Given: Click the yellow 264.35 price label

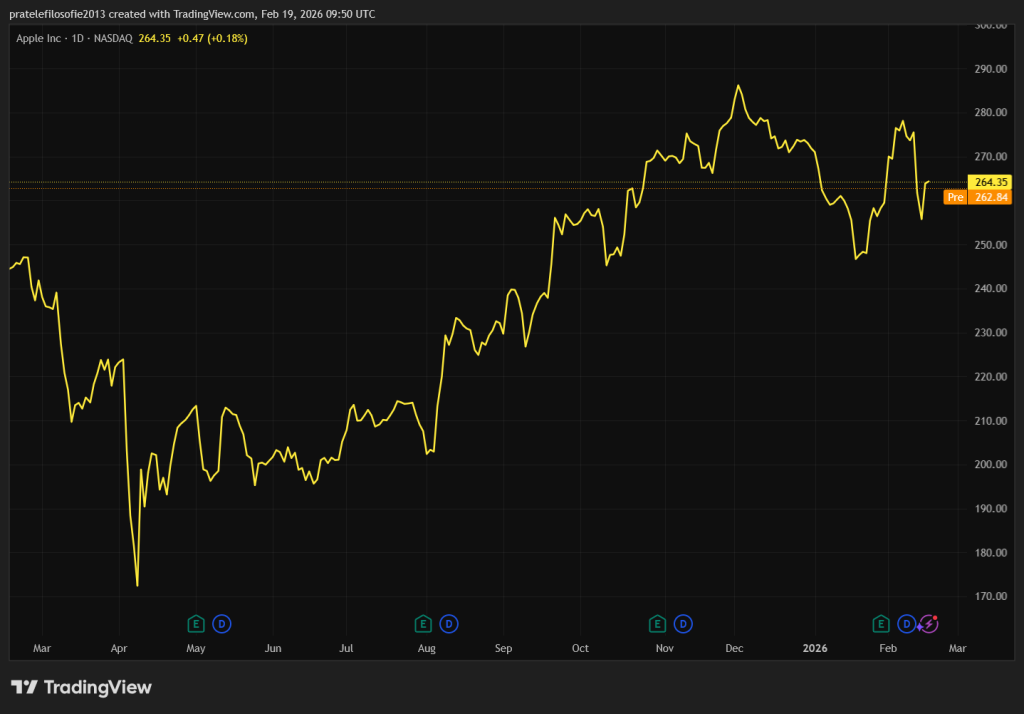Looking at the screenshot, I should [990, 182].
